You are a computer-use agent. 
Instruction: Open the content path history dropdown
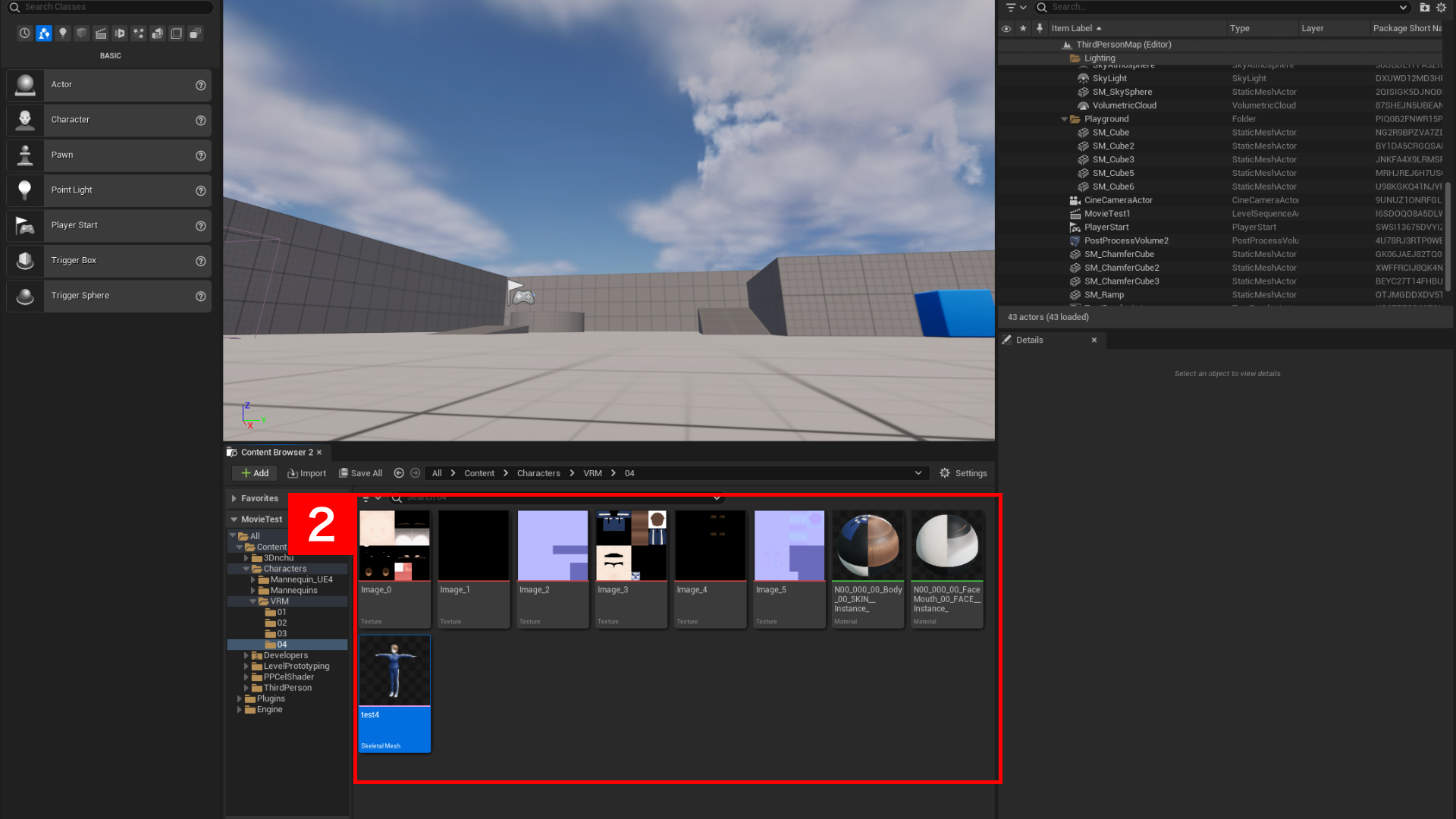pos(918,472)
